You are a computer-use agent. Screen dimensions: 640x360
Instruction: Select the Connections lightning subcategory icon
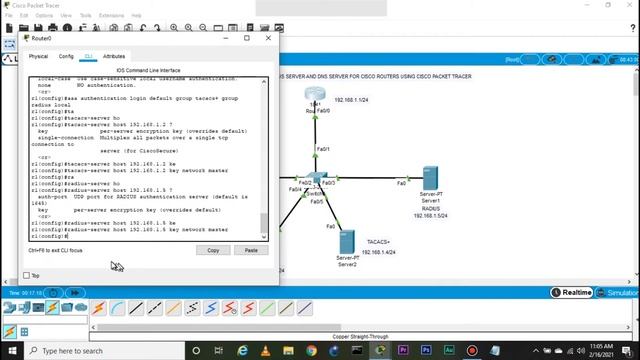click(10, 331)
